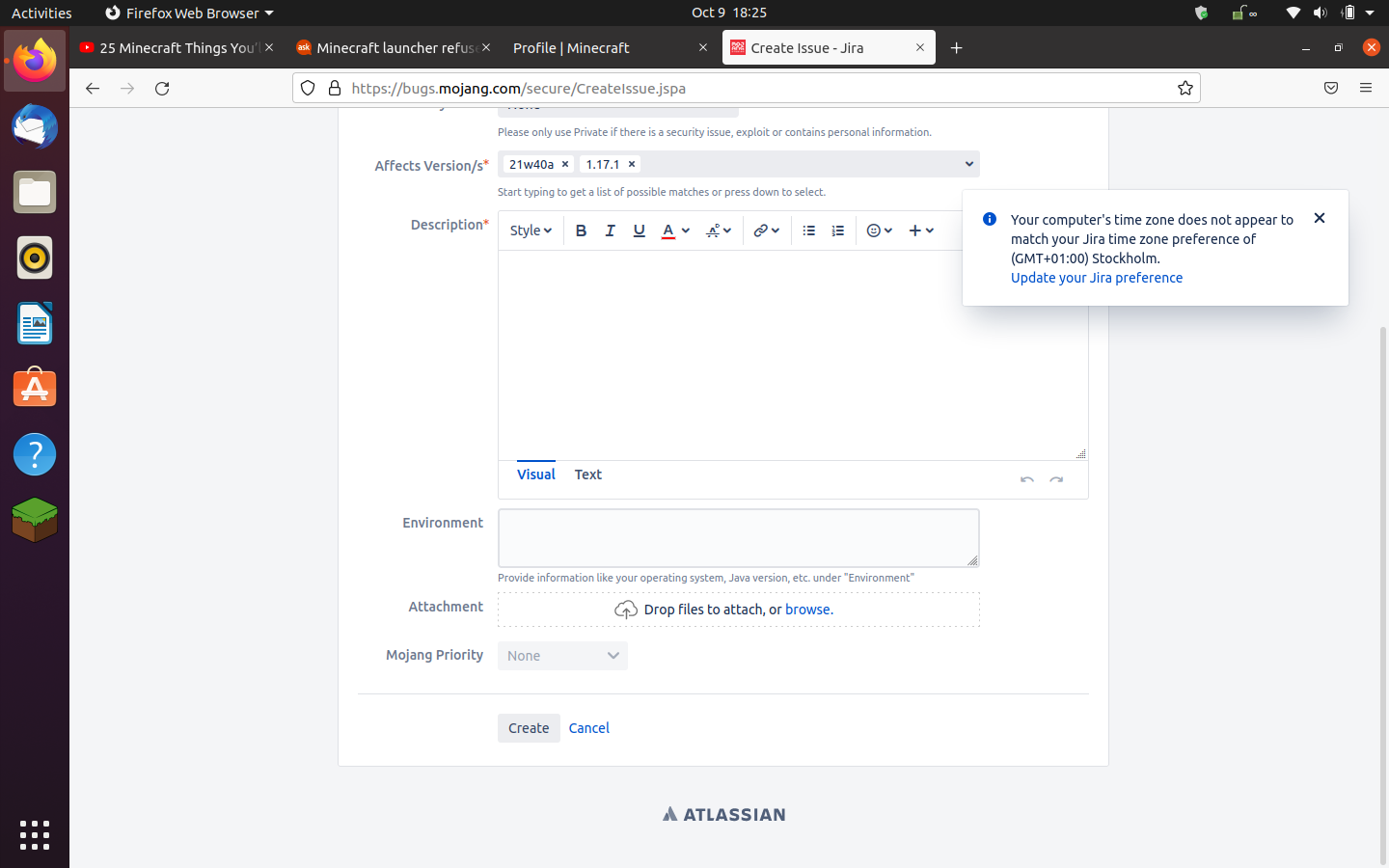This screenshot has height=868, width=1389.
Task: Open LibreOffice Writer from the dock
Action: coord(35,323)
